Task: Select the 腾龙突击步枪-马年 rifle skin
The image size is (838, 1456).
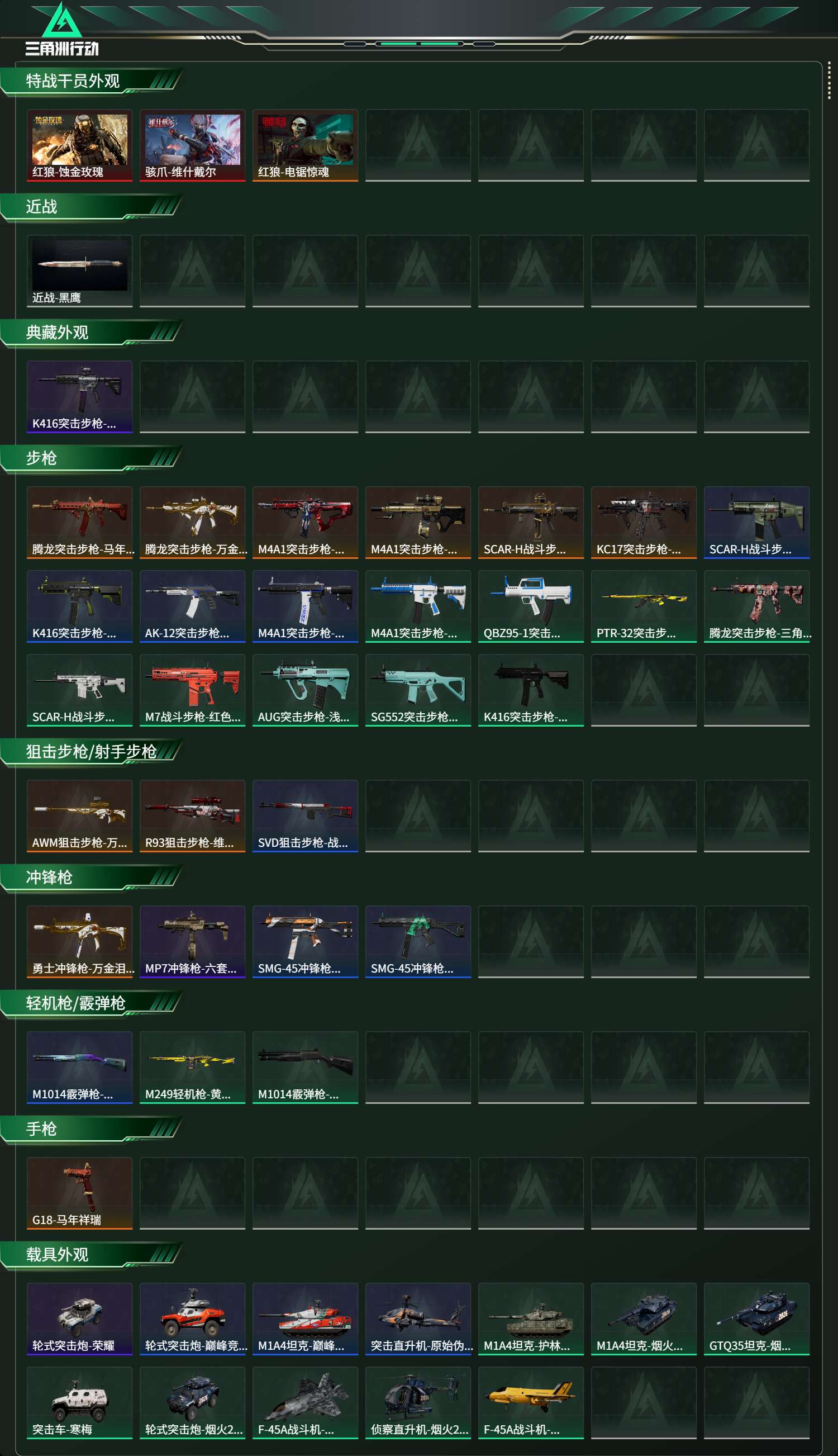Action: [79, 523]
